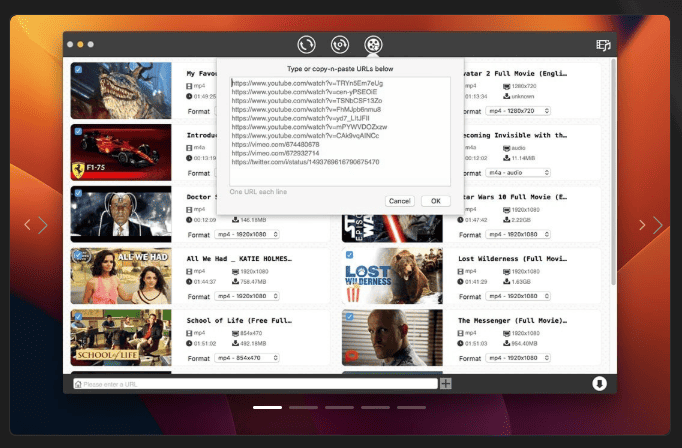Click the vimeo.com/674480678 URL line
The image size is (682, 448).
(275, 144)
